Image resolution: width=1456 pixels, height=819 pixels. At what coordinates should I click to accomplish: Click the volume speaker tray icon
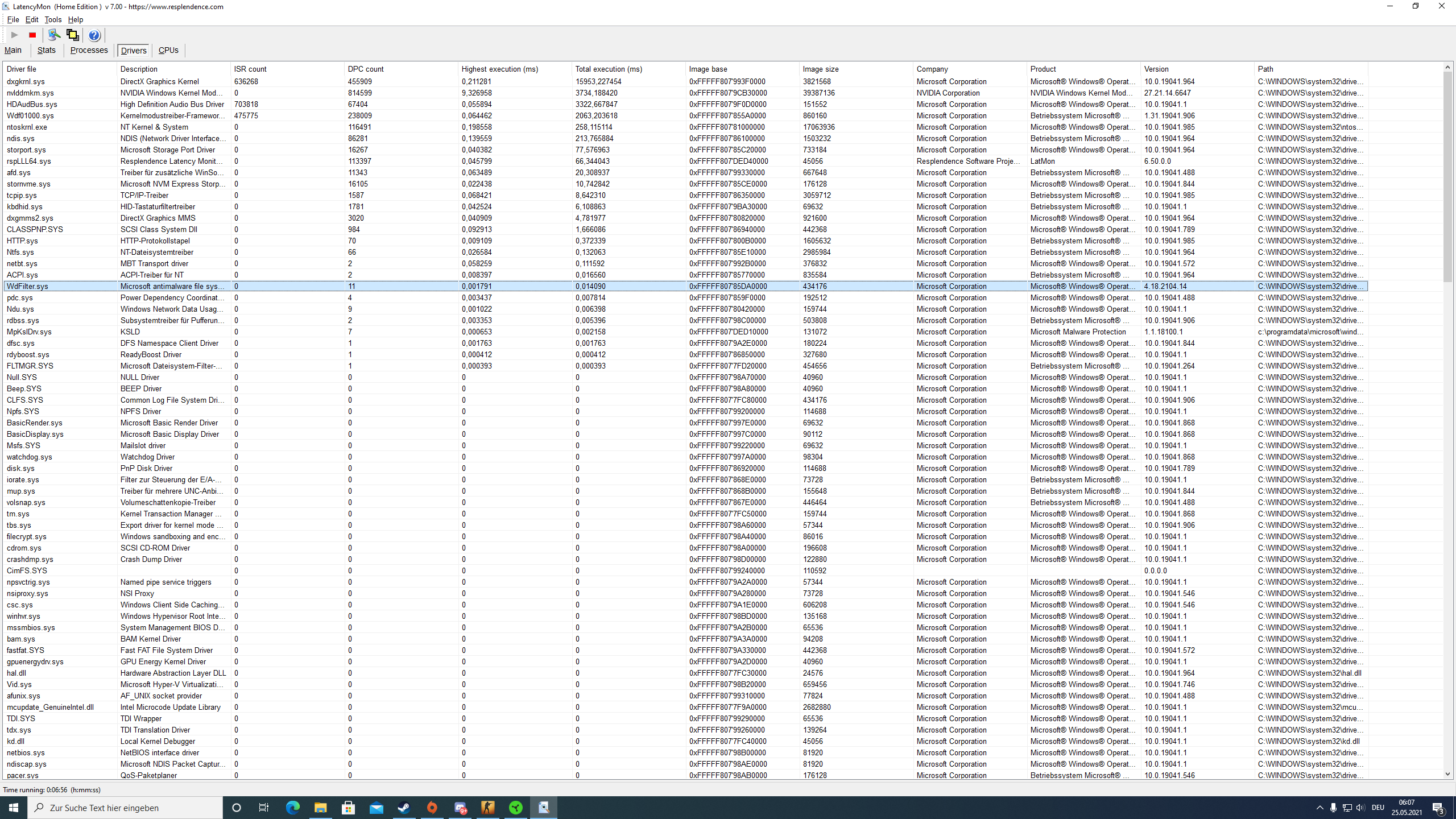coord(1360,808)
